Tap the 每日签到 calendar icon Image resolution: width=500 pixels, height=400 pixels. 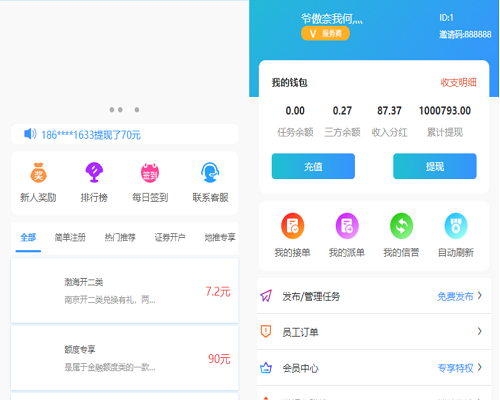150,173
